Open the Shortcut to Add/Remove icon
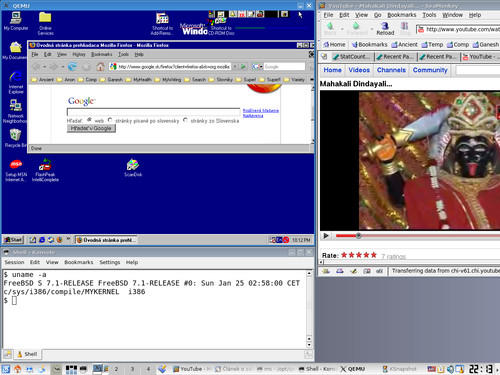The height and width of the screenshot is (375, 500). click(x=162, y=23)
